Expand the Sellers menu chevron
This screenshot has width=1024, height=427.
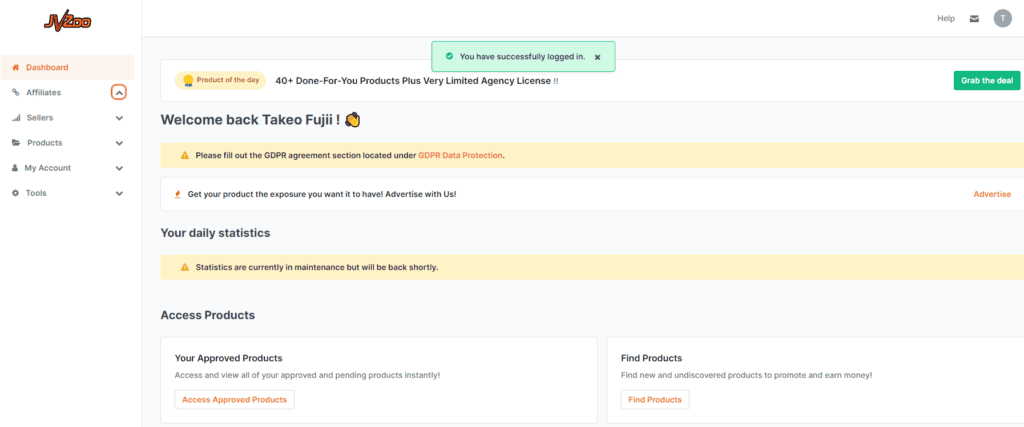119,118
